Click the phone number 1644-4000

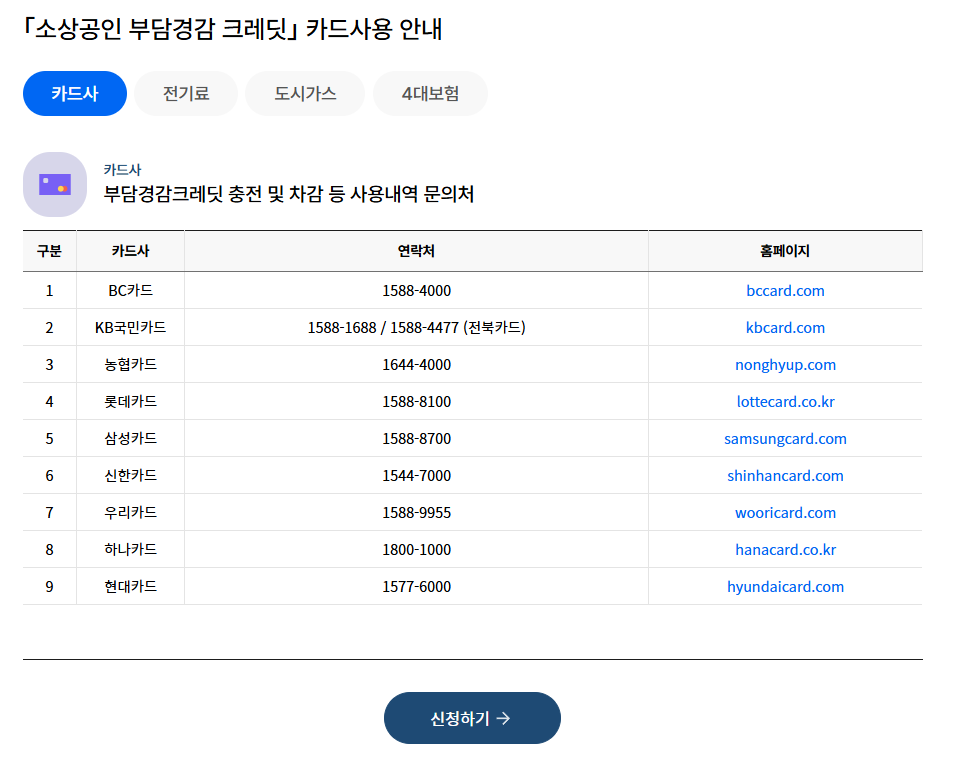(417, 365)
